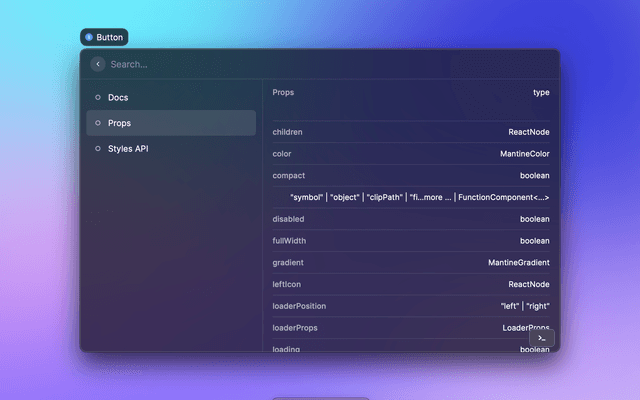Click the compact prop row
This screenshot has width=640, height=400.
[410, 176]
